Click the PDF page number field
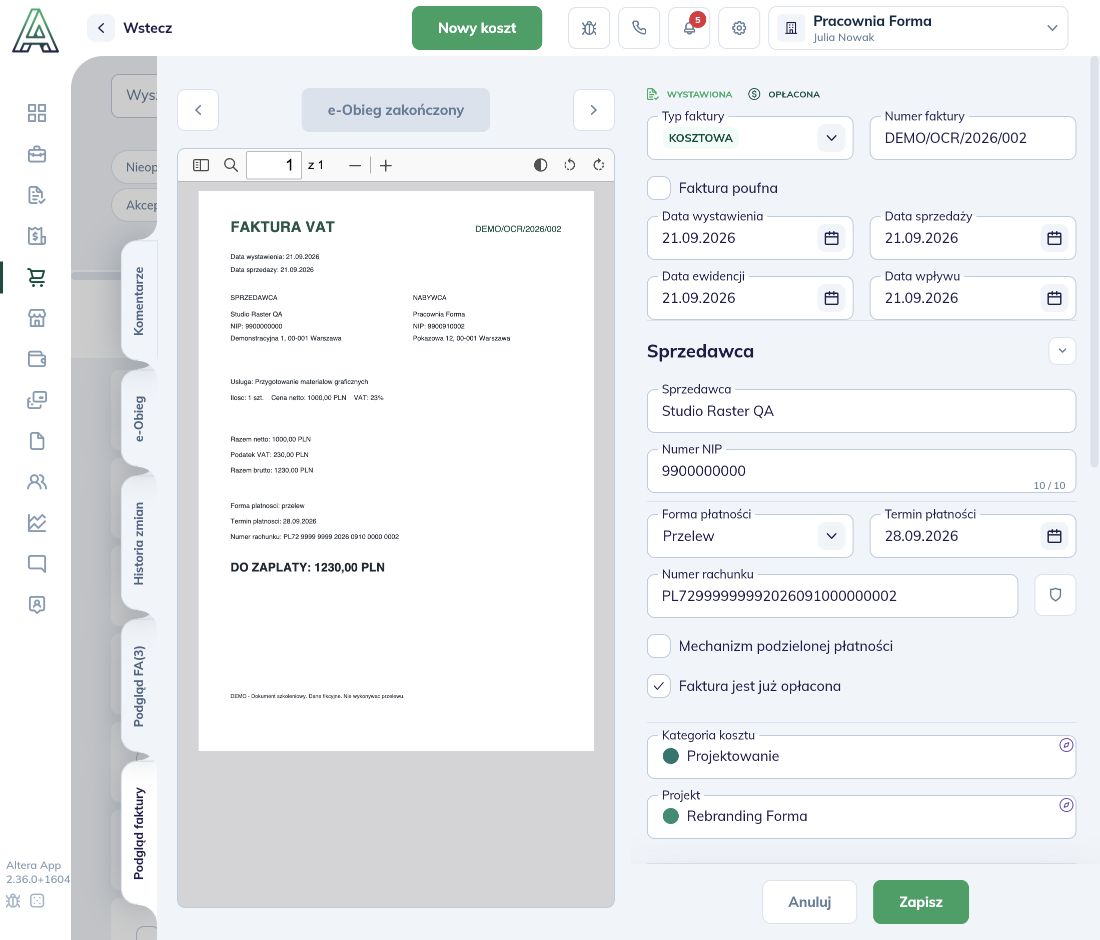This screenshot has height=940, width=1100. point(274,165)
